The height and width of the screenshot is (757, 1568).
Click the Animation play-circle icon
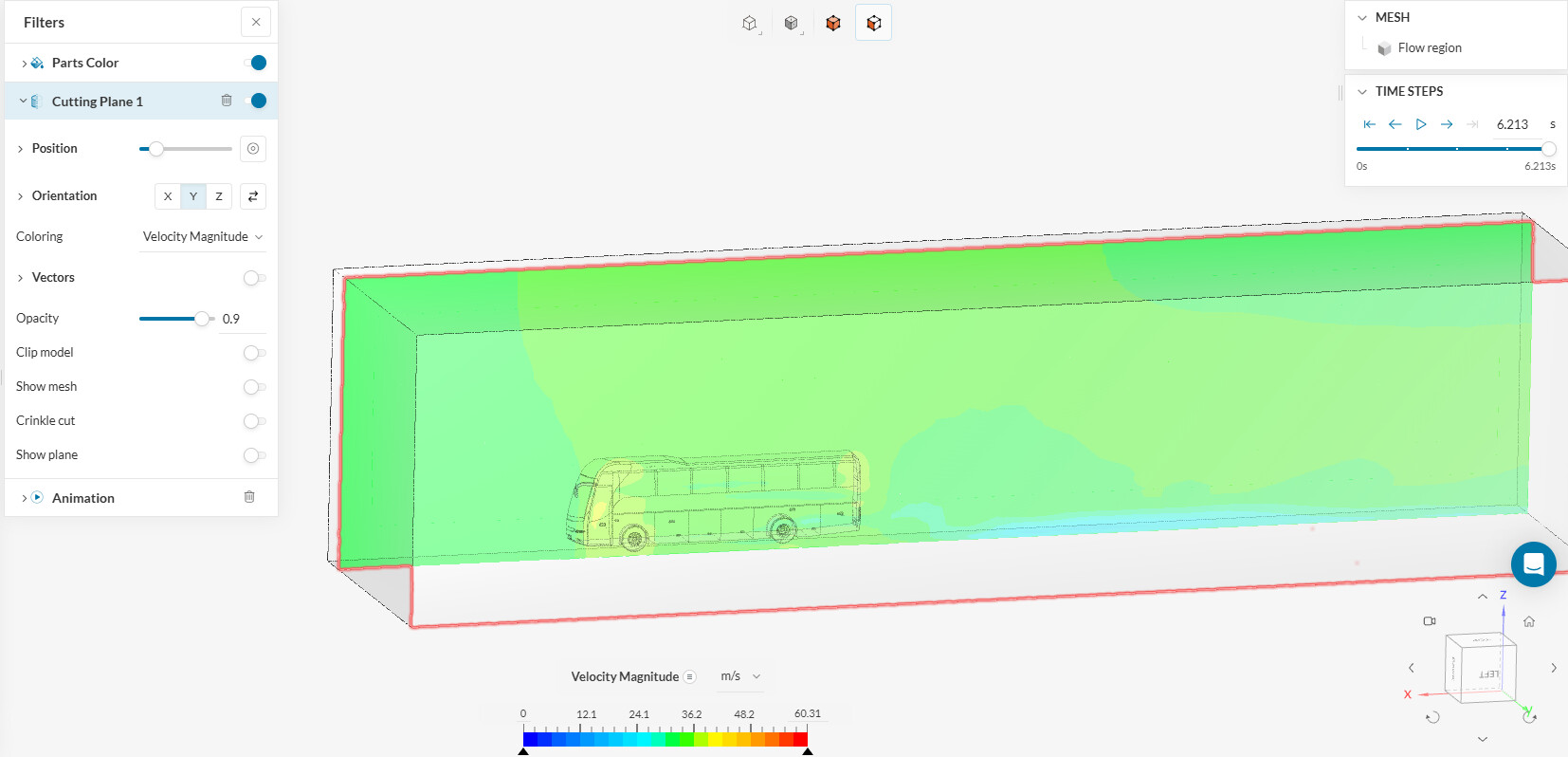pyautogui.click(x=37, y=497)
